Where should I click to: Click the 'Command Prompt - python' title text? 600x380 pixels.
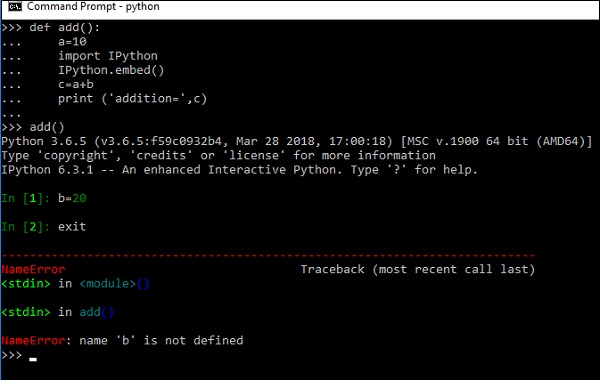[93, 7]
